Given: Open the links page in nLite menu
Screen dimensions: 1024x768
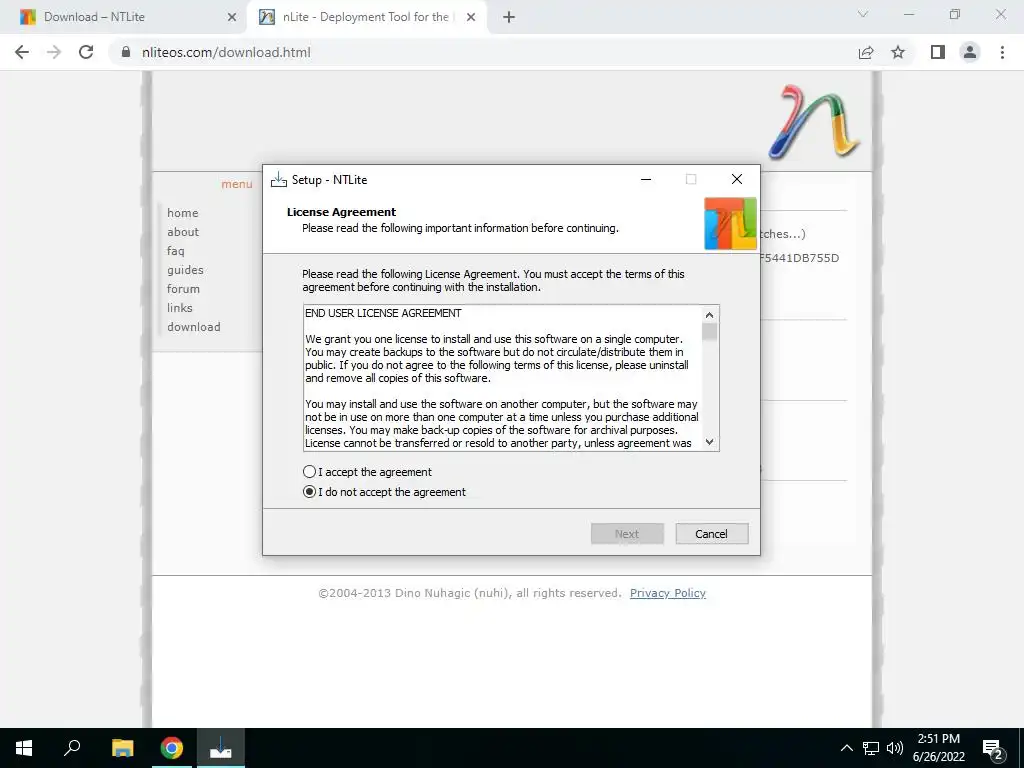Looking at the screenshot, I should point(180,308).
